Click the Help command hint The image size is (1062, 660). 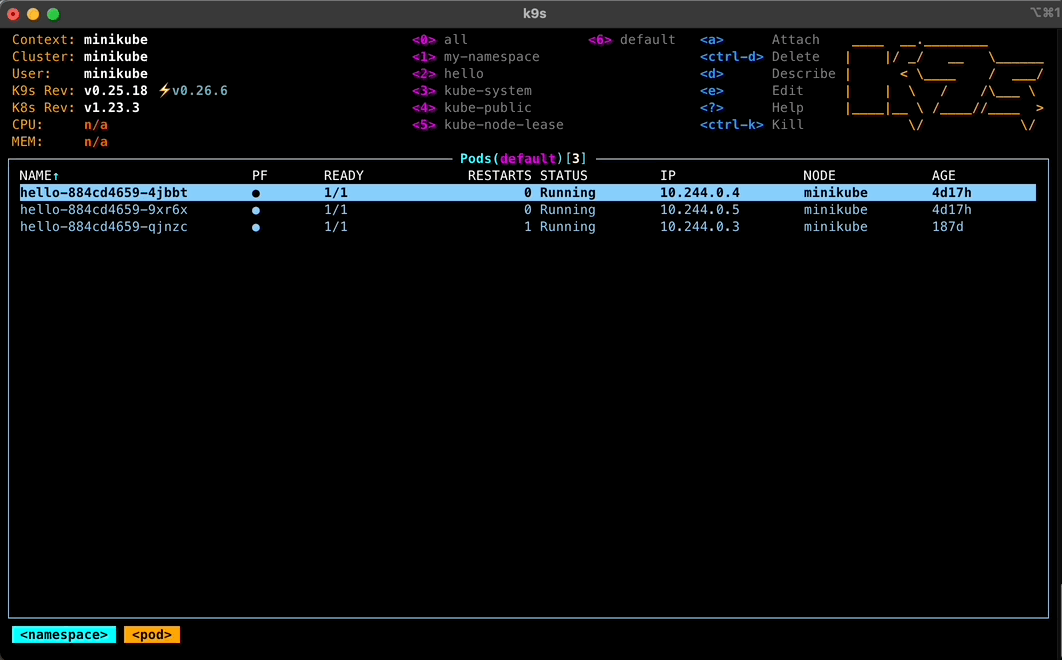pyautogui.click(x=752, y=108)
